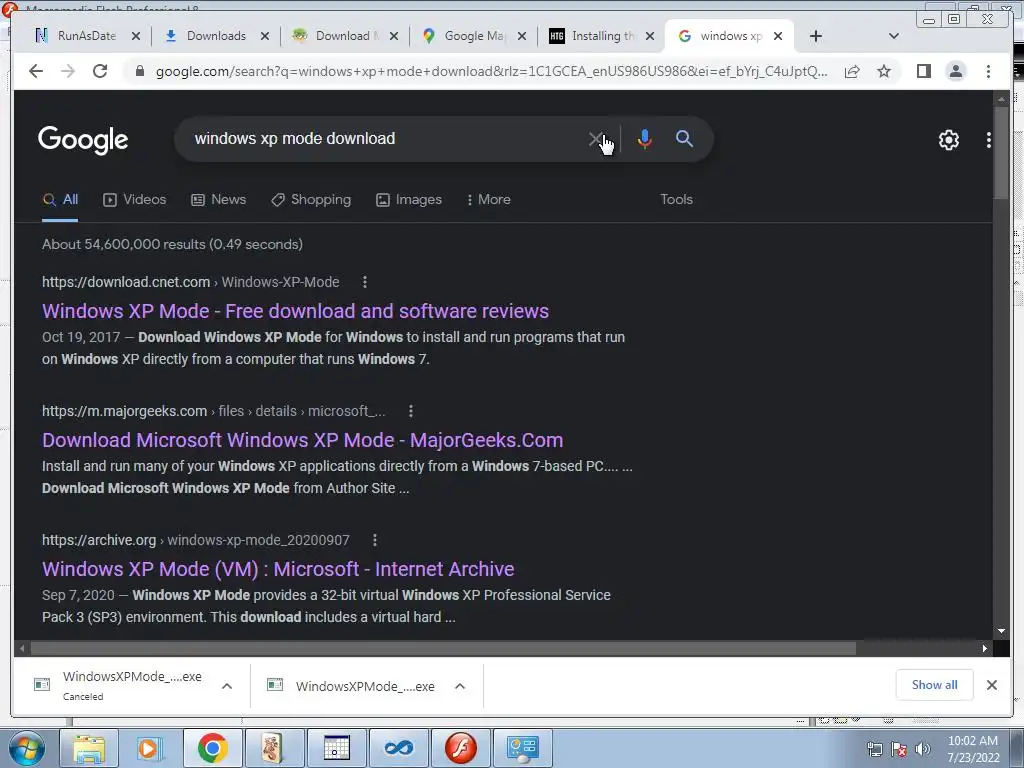1024x768 pixels.
Task: Open options for the archive.org result
Action: click(375, 540)
